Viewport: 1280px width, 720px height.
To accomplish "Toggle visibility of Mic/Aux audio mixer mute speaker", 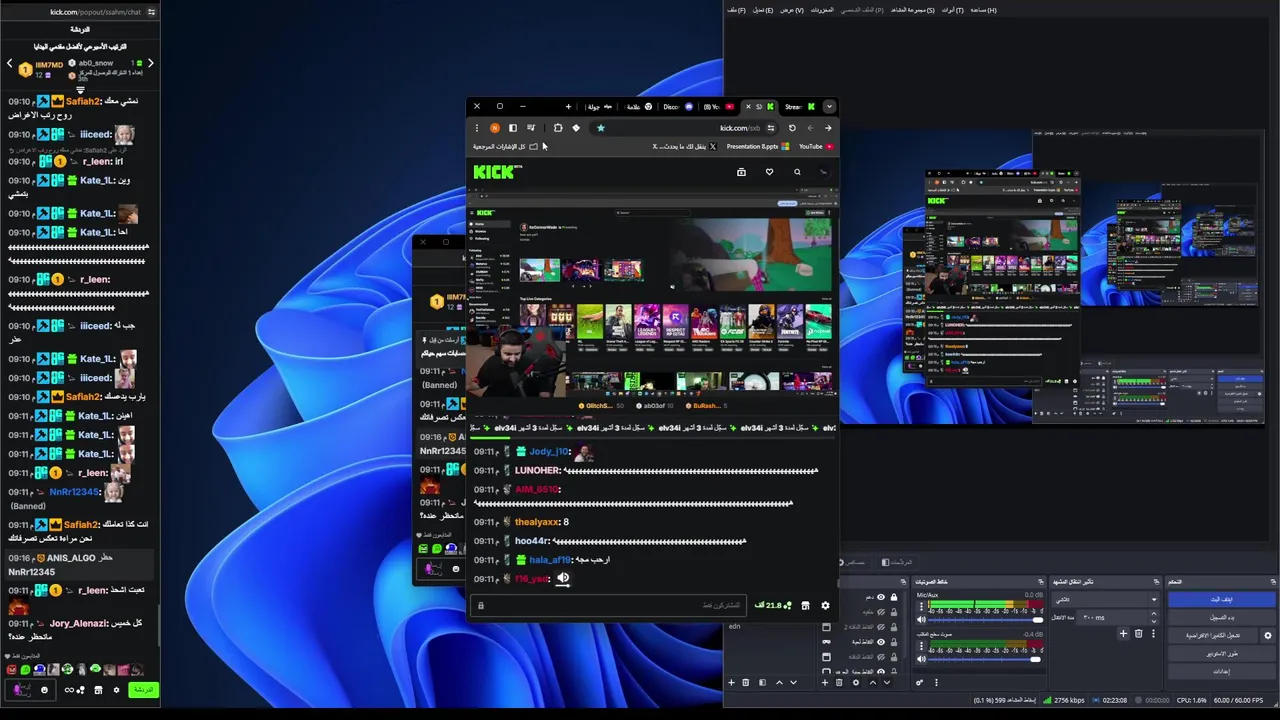I will pyautogui.click(x=921, y=619).
